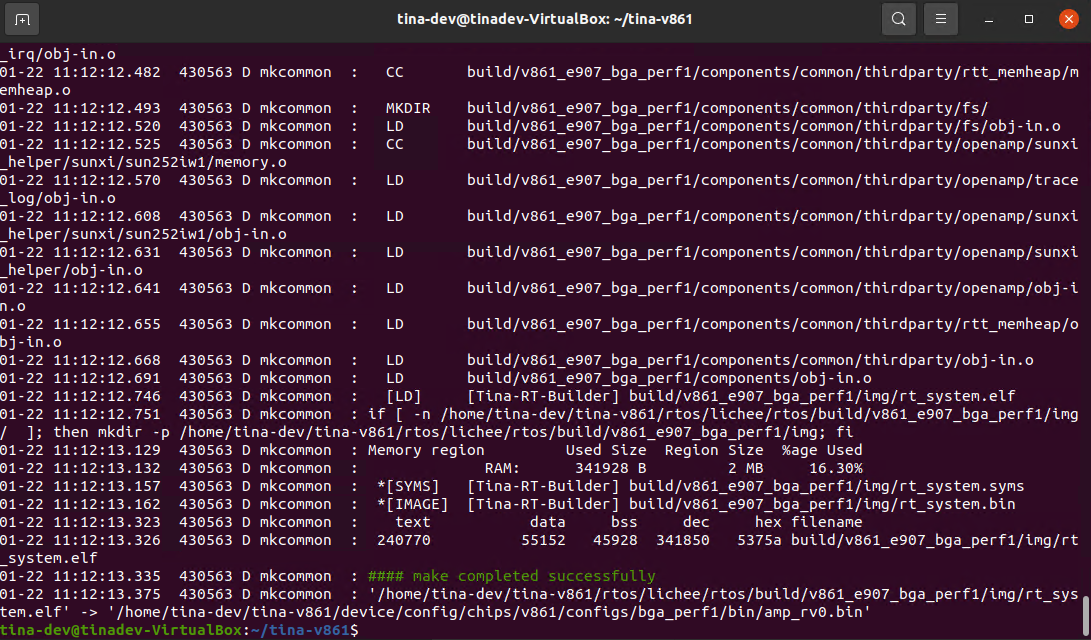Maximize the terminal window

pyautogui.click(x=1029, y=19)
